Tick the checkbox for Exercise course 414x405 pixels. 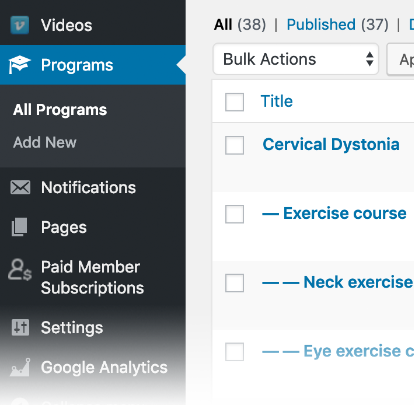(x=234, y=214)
